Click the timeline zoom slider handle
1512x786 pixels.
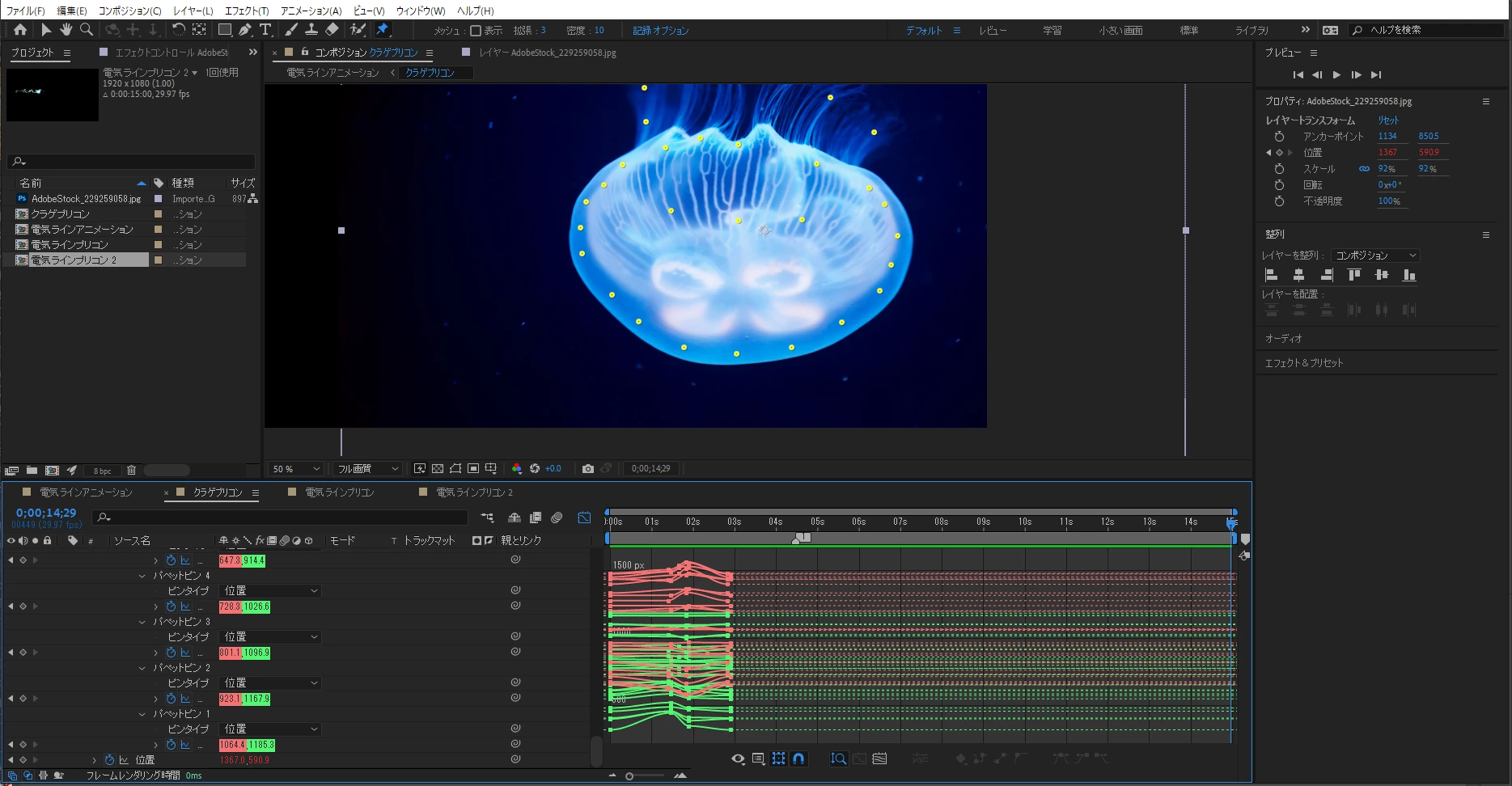pos(629,776)
